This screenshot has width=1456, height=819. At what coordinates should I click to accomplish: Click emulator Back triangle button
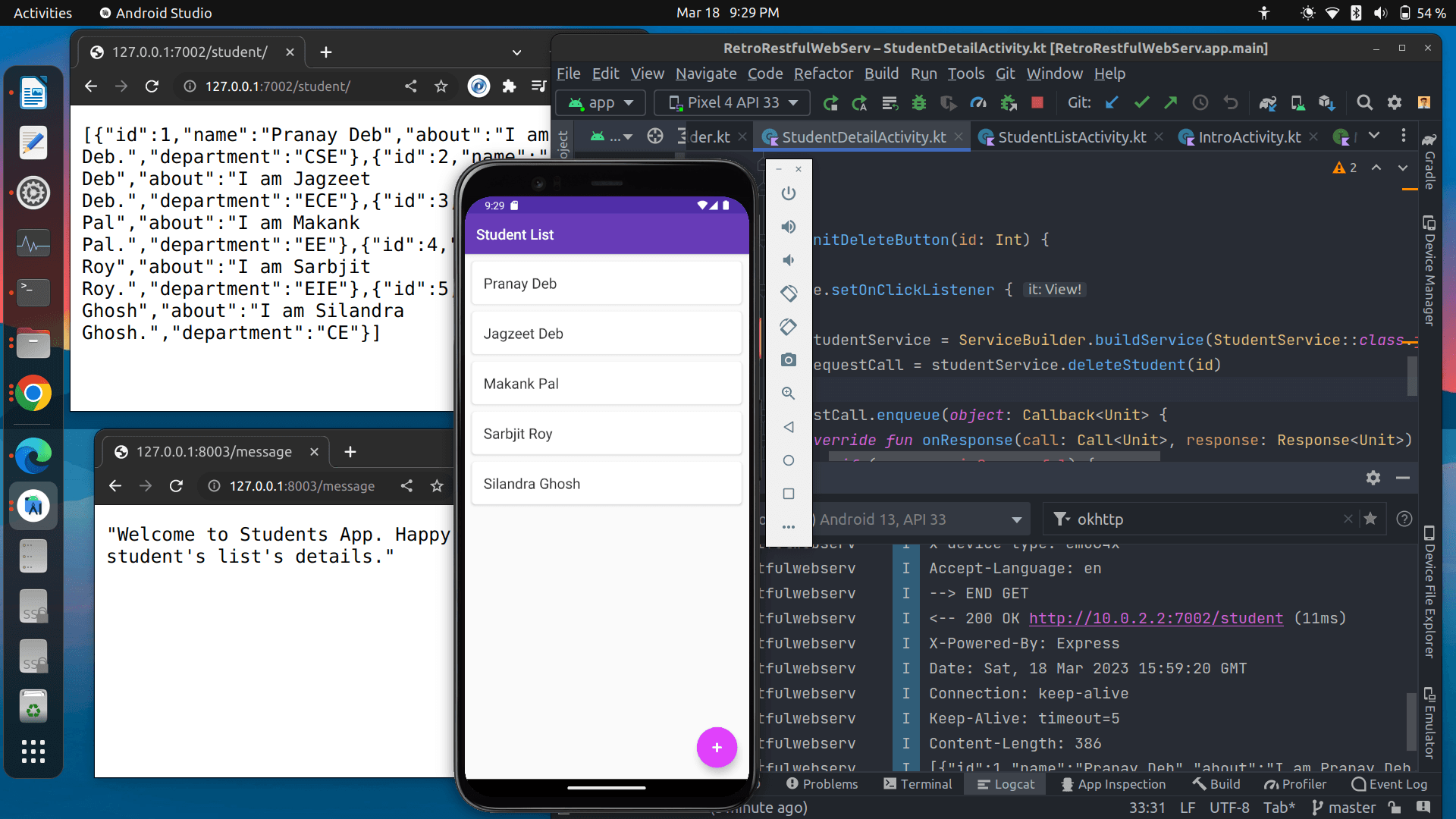[789, 427]
